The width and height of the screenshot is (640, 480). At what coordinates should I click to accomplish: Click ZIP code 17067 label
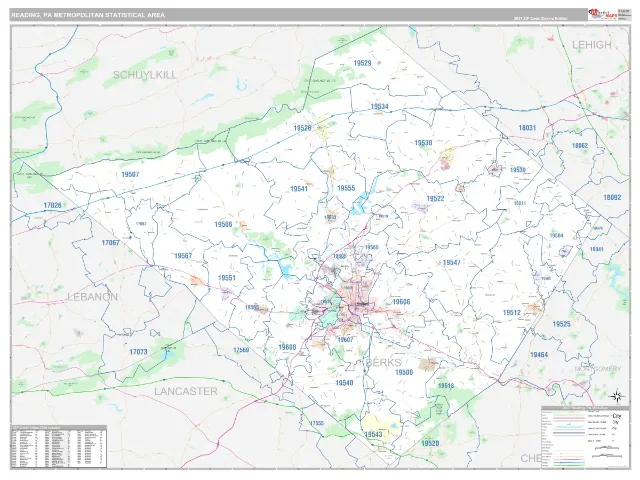(x=111, y=243)
